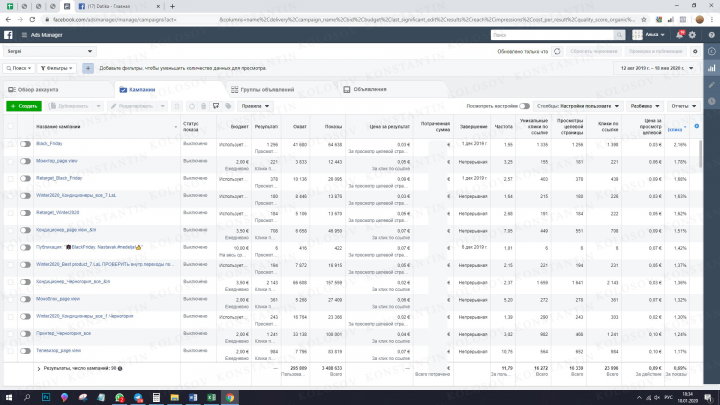Sort by the Показы column header
Viewport: 720px width, 405px height.
pos(333,127)
